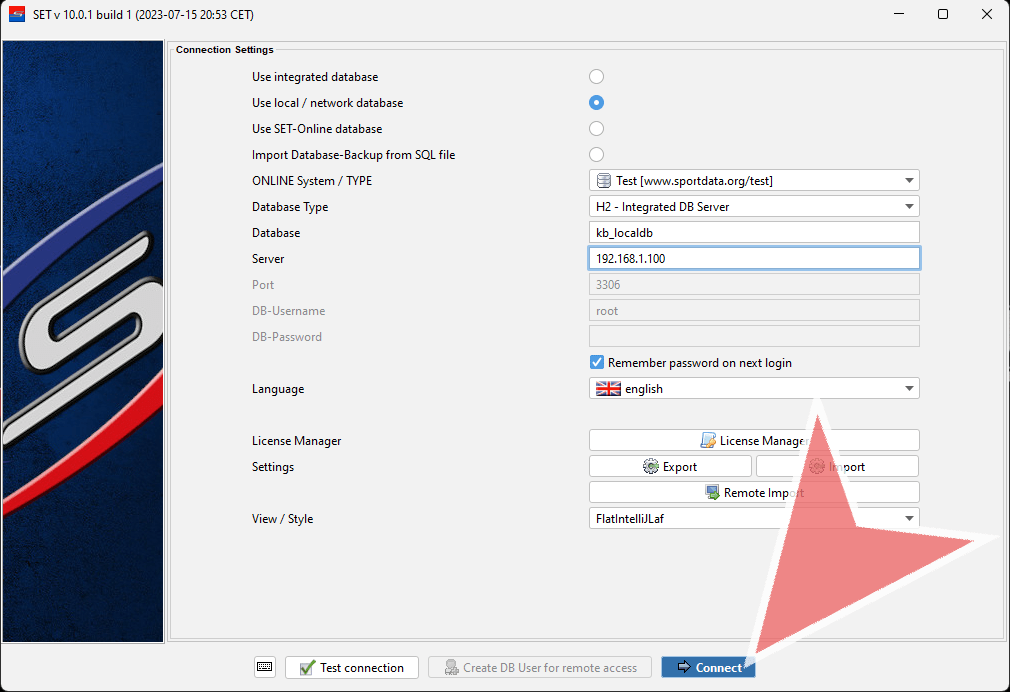
Task: Expand the View / Style dropdown
Action: tap(754, 519)
